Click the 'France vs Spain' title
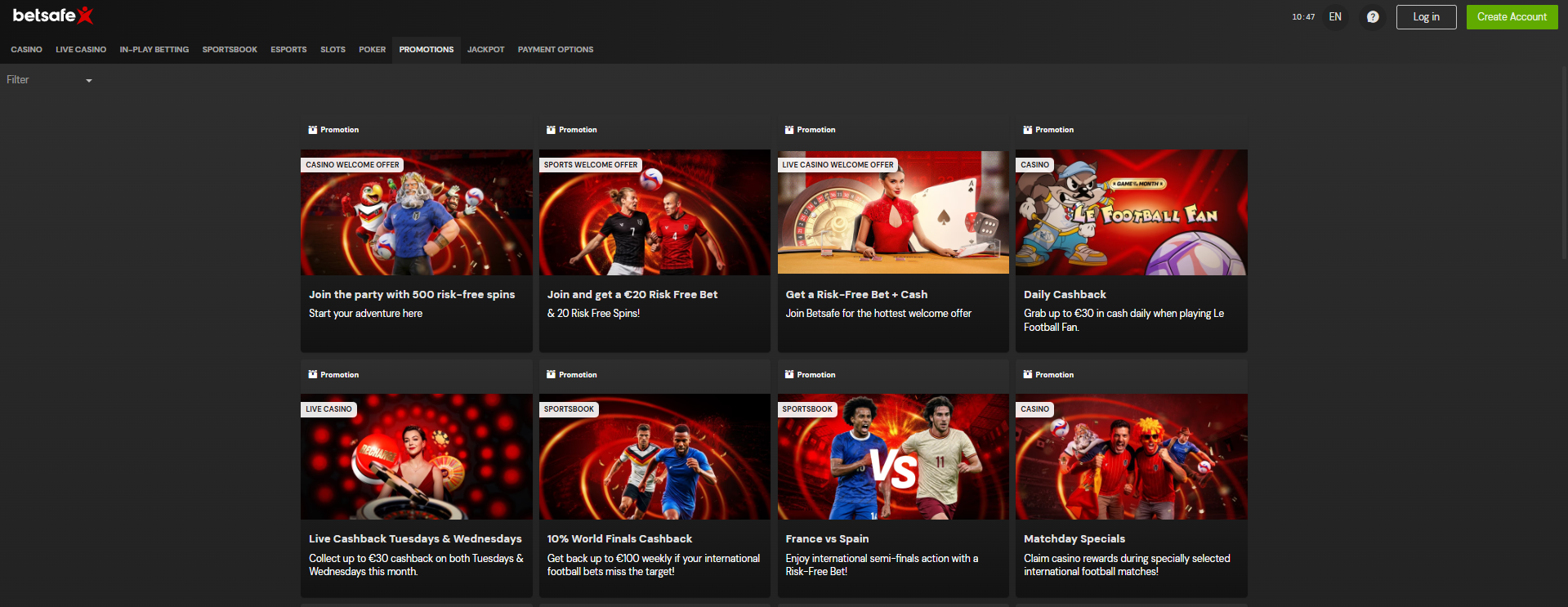The height and width of the screenshot is (607, 1568). (827, 538)
